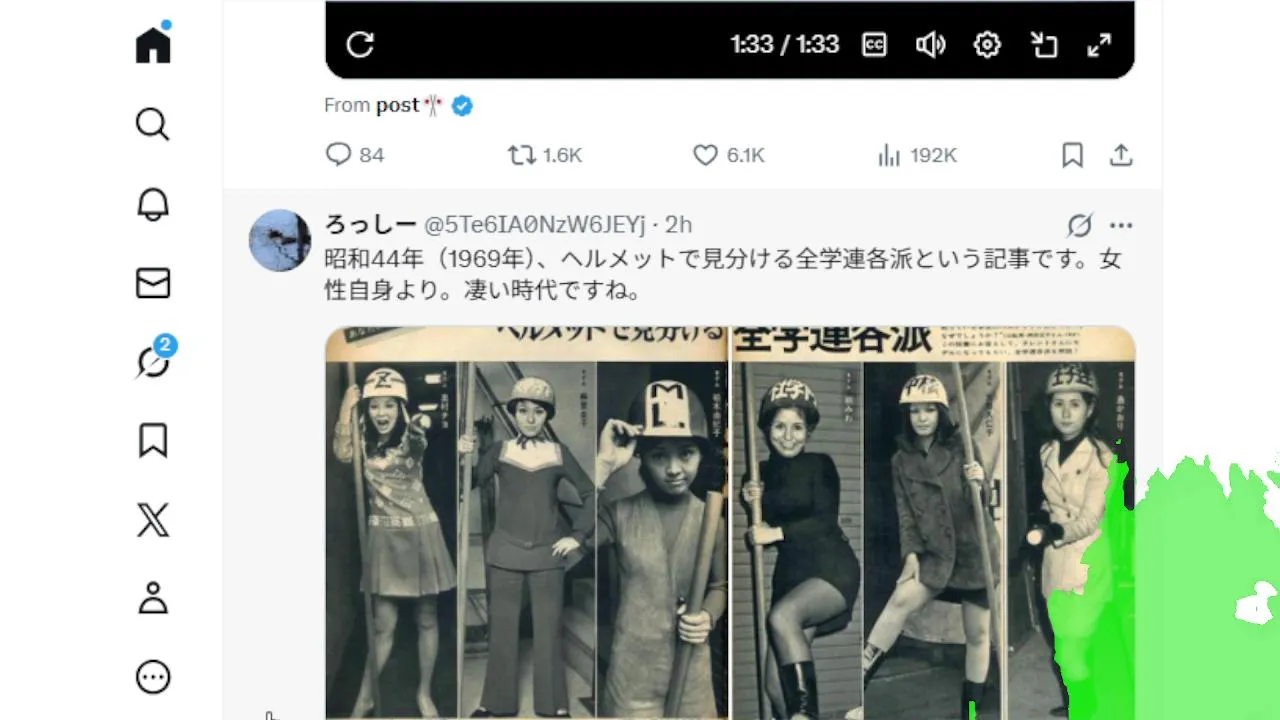Open the Notifications bell

(153, 204)
